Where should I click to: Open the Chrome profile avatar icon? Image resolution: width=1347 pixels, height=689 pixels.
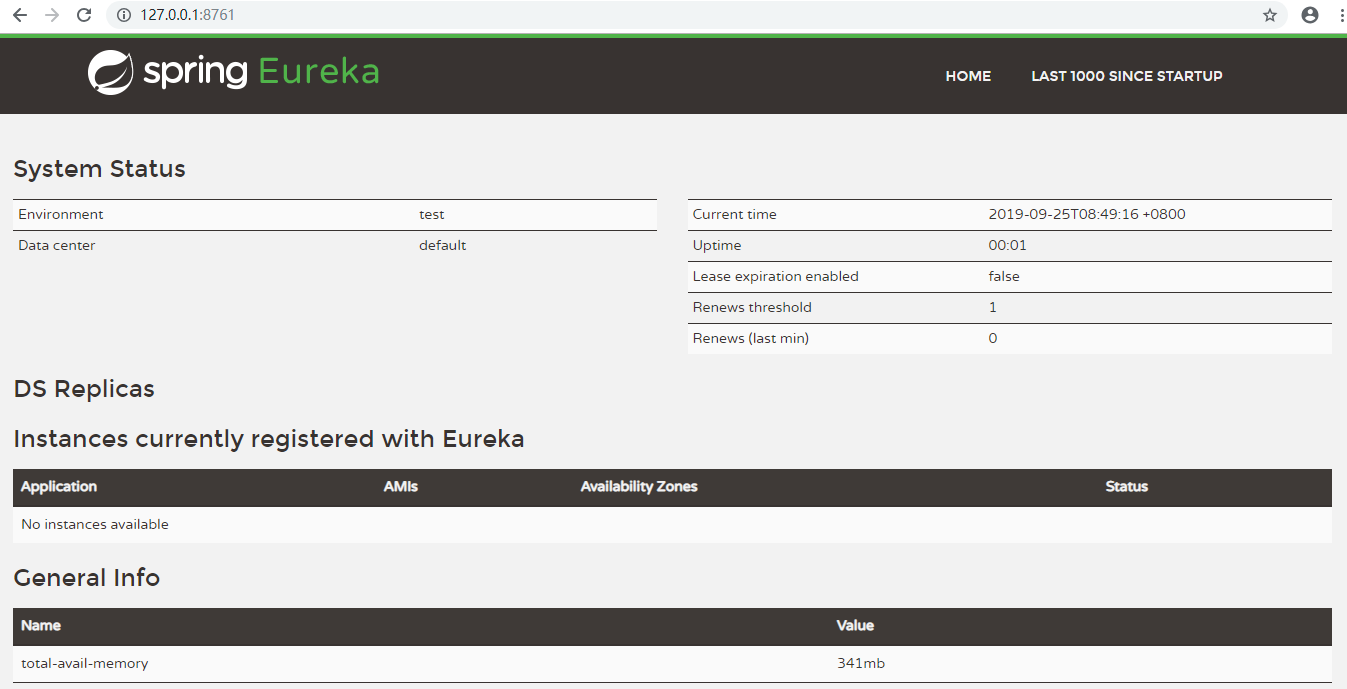pos(1309,15)
